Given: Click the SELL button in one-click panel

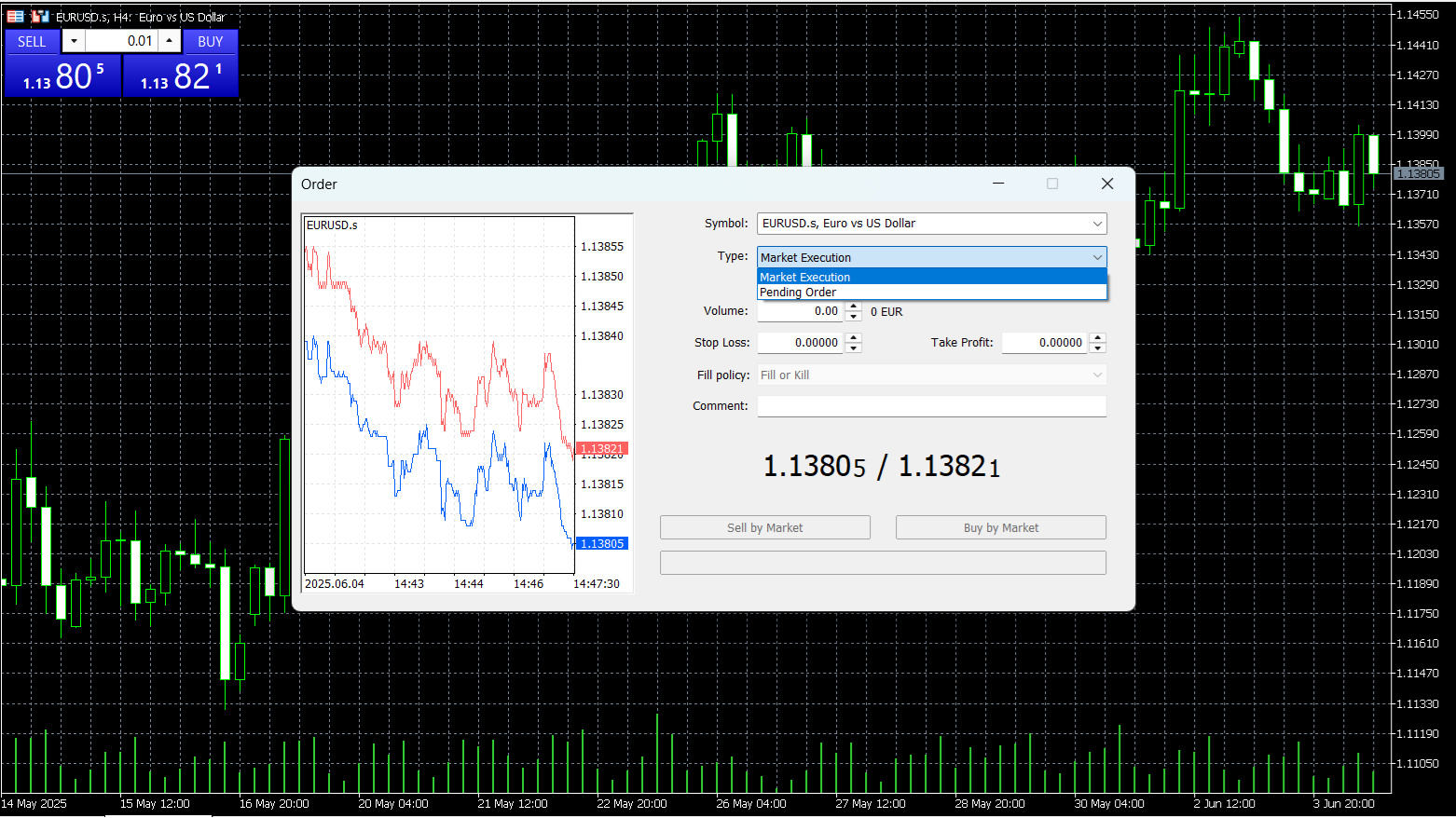Looking at the screenshot, I should [x=32, y=41].
